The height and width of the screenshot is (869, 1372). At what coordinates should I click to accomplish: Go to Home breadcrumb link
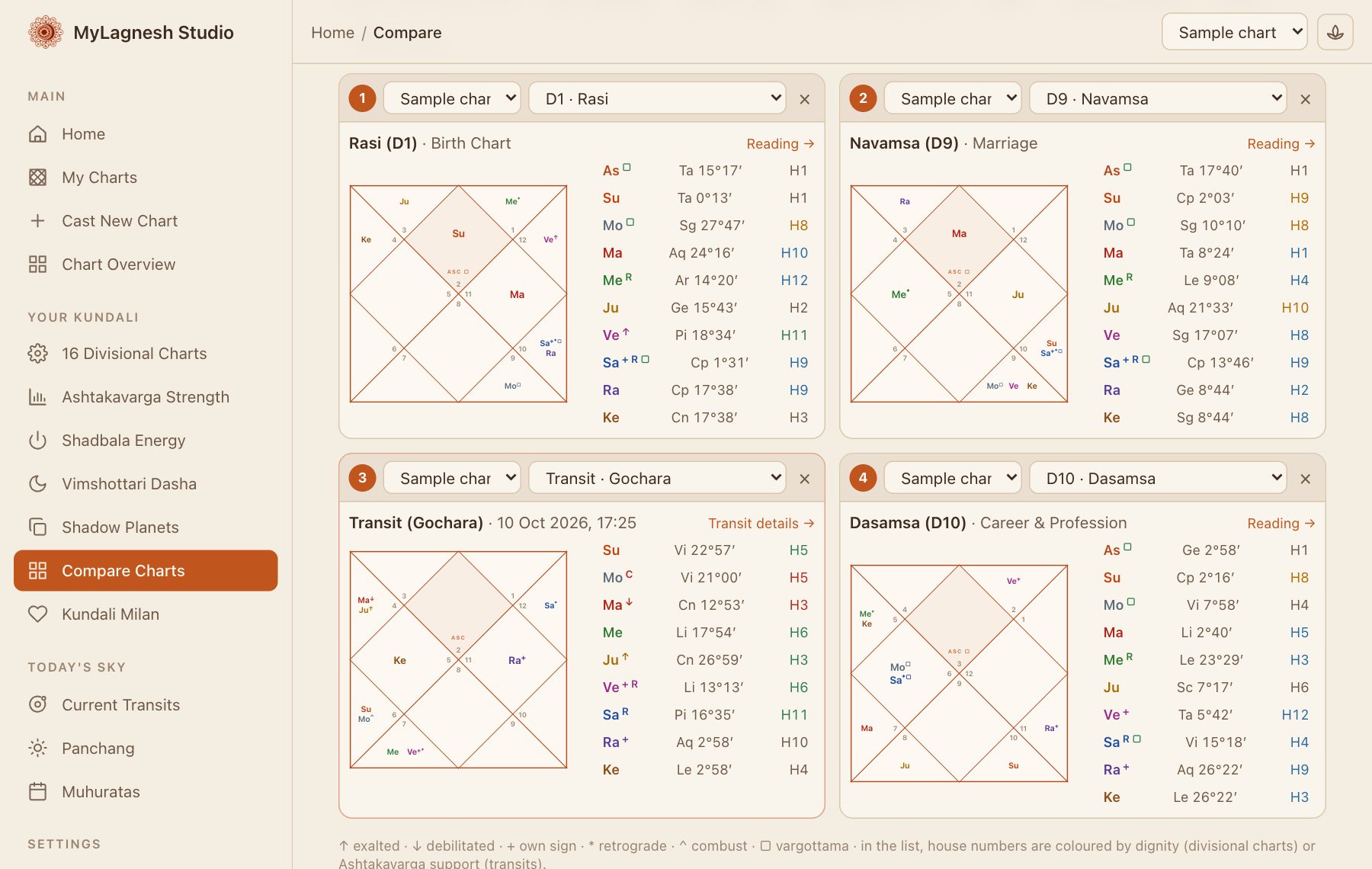point(332,33)
